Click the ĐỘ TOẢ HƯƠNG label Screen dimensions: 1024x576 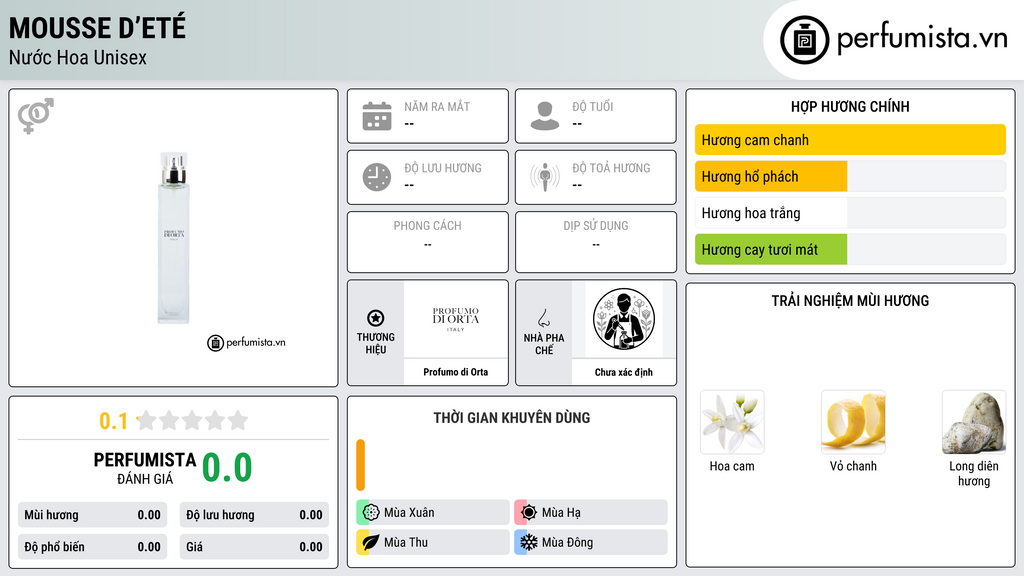pyautogui.click(x=611, y=168)
